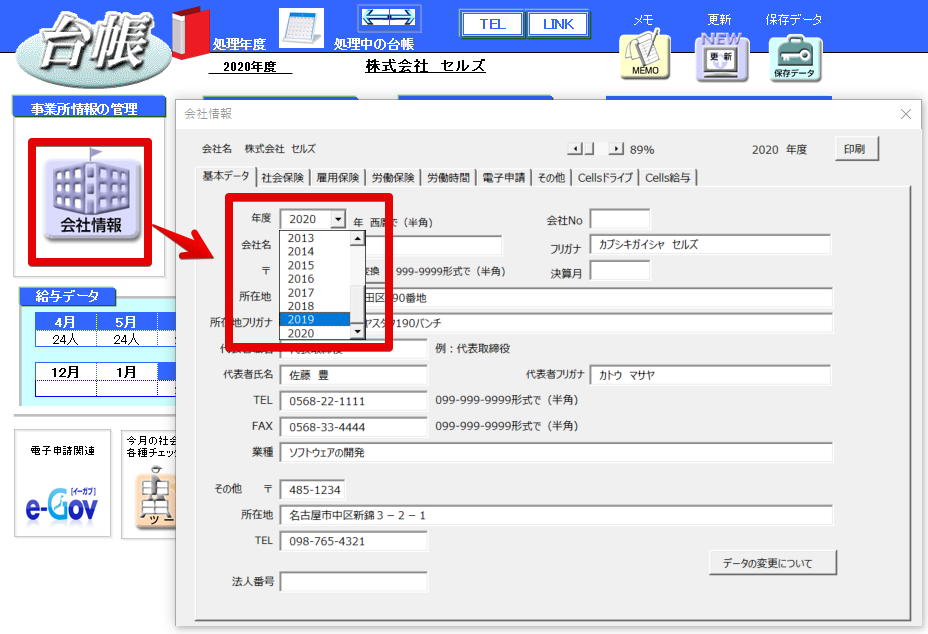Click データの変更について button
This screenshot has width=928, height=634.
coord(772,562)
